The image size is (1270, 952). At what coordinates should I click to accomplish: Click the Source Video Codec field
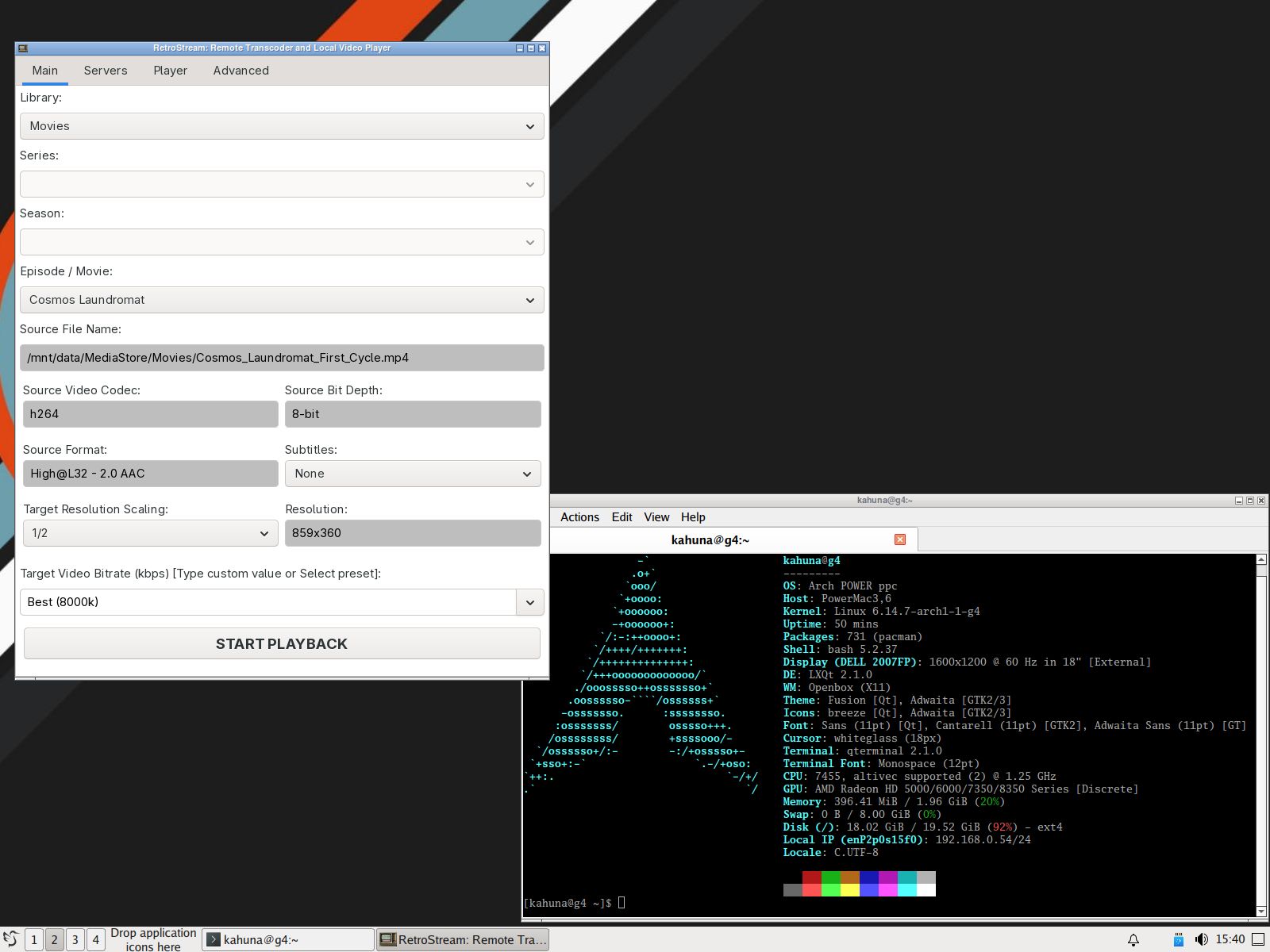(151, 414)
